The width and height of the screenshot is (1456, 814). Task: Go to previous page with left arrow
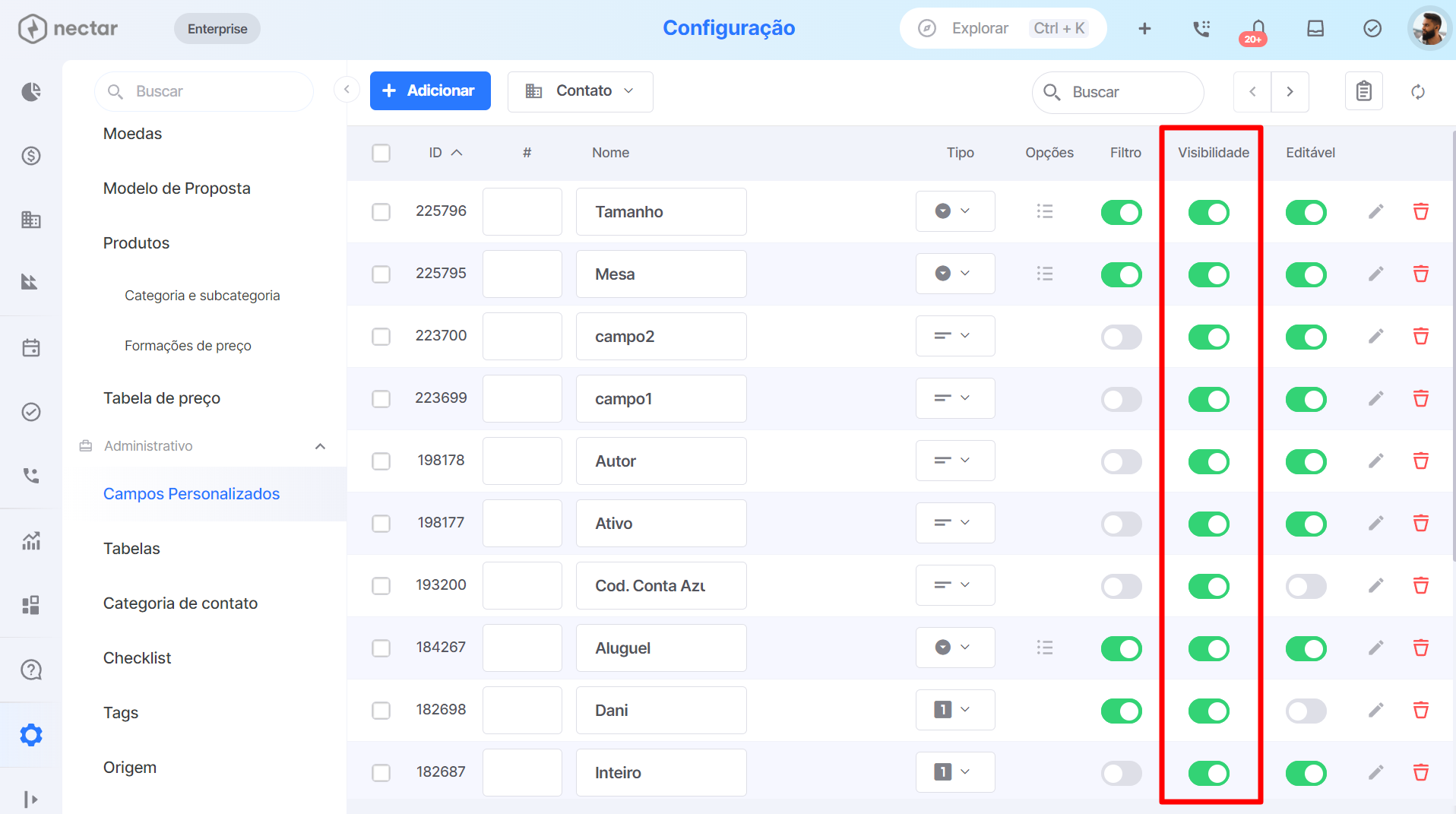pyautogui.click(x=1252, y=91)
